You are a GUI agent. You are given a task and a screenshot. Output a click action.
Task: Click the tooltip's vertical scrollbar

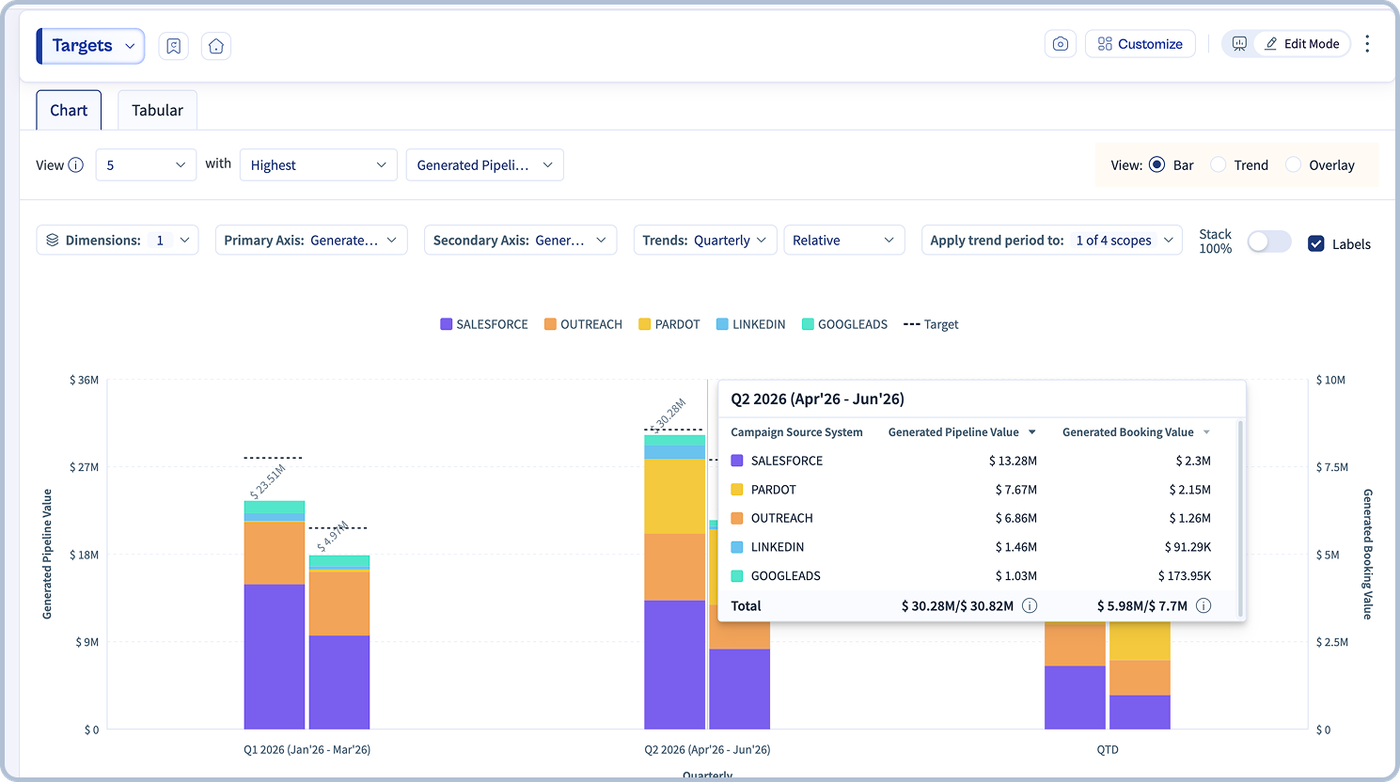tap(1241, 517)
